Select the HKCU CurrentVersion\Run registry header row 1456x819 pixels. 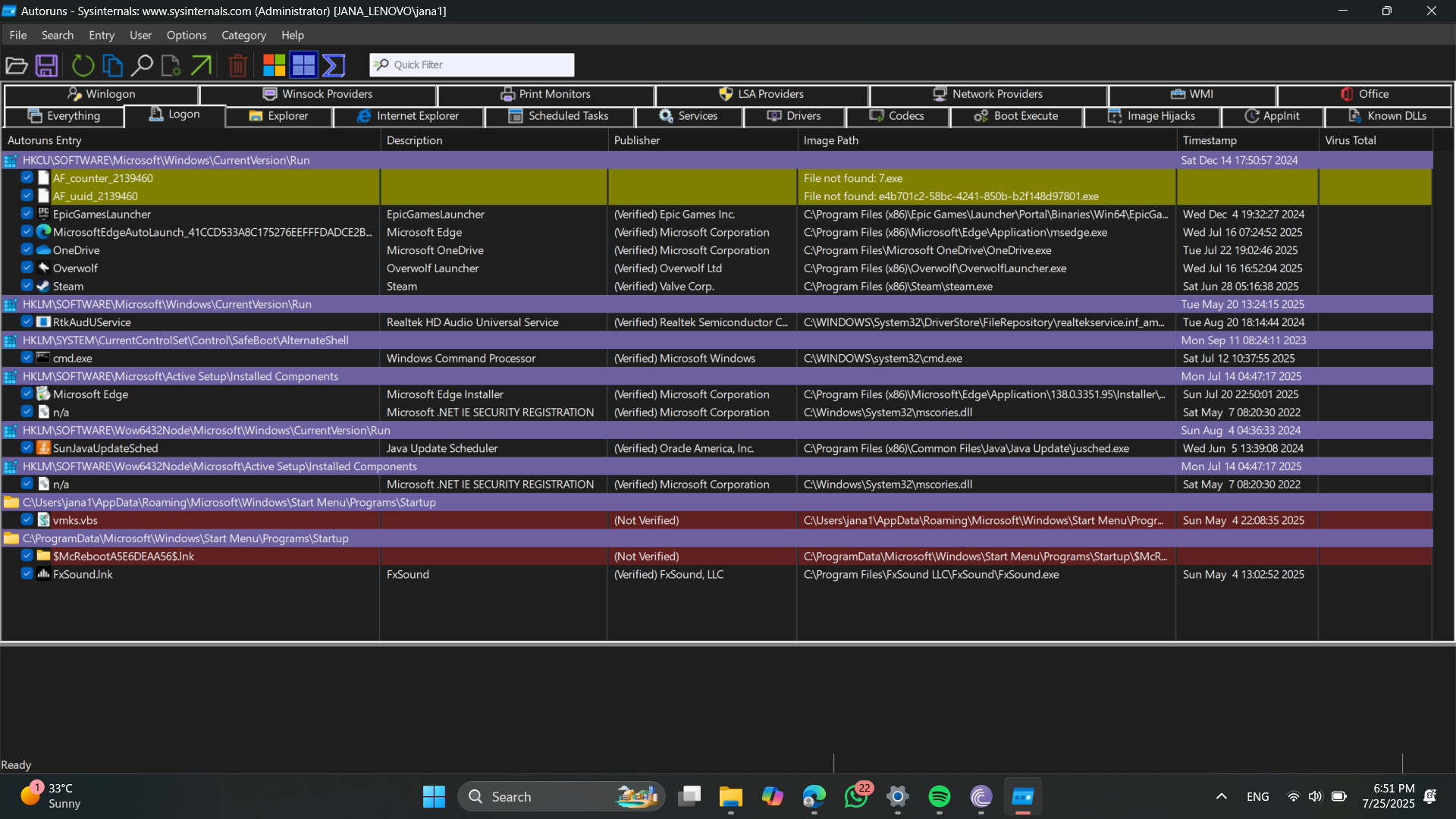tap(717, 160)
